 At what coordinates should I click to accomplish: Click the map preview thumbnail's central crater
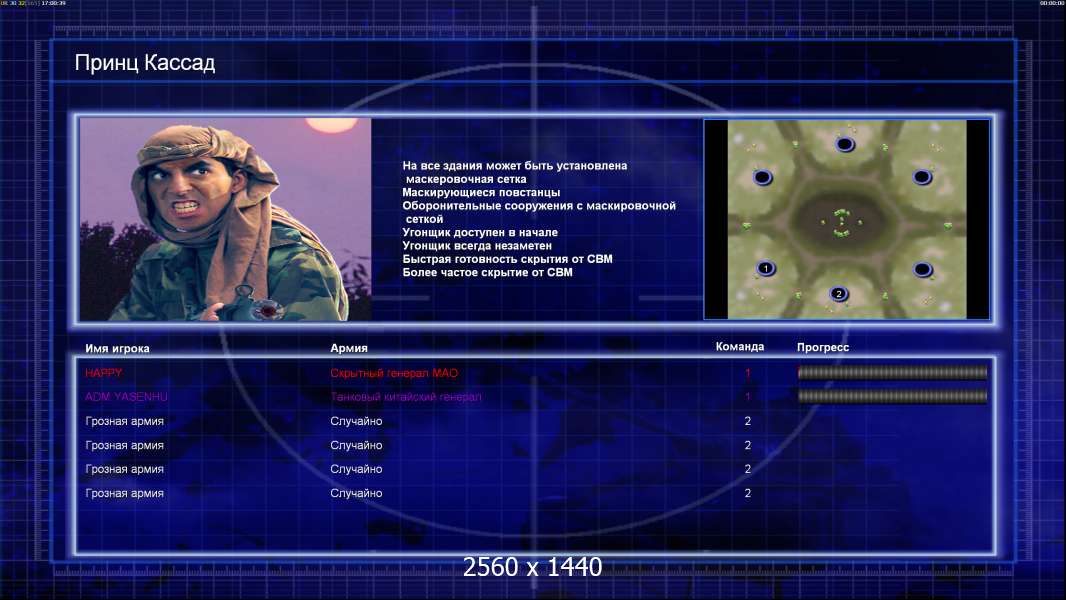click(842, 222)
